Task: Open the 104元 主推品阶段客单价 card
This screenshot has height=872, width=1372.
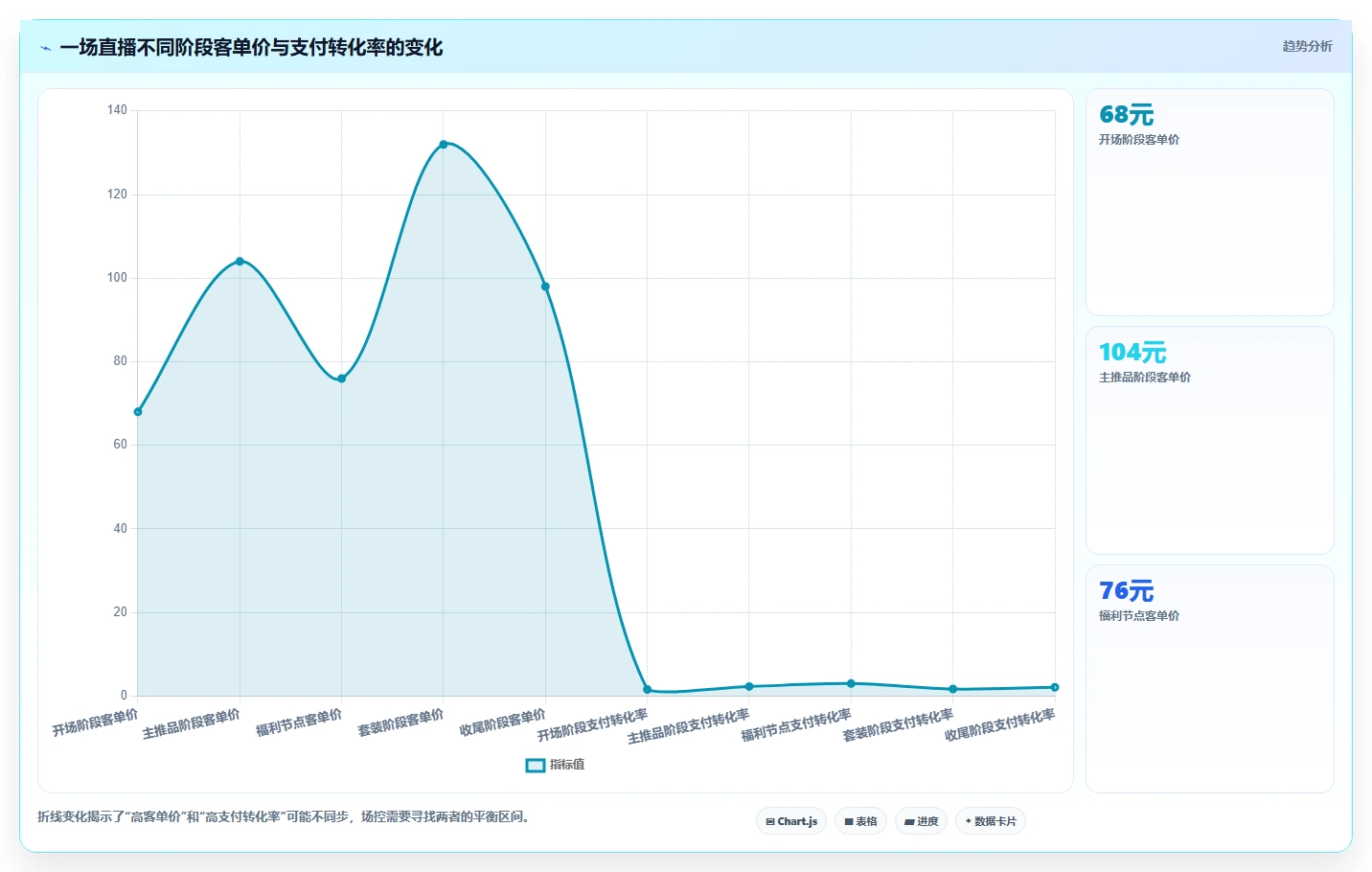Action: tap(1210, 441)
